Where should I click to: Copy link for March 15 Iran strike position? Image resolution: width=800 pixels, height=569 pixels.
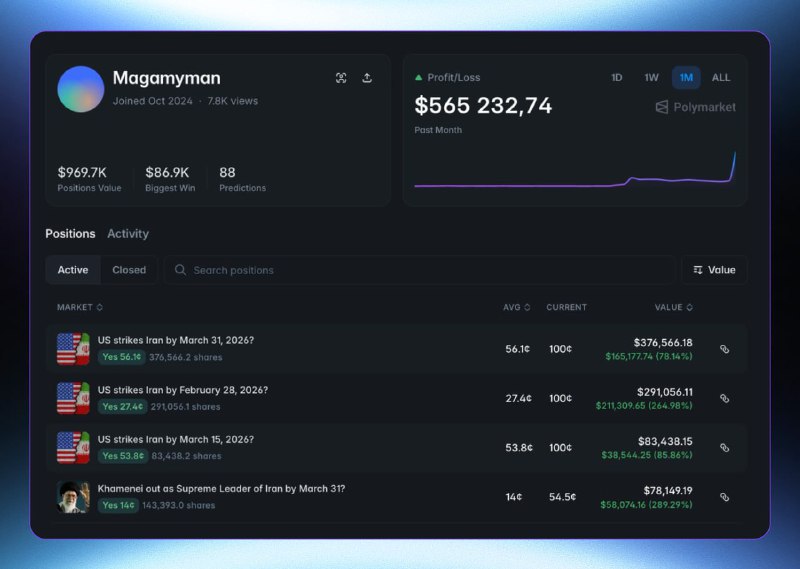725,447
